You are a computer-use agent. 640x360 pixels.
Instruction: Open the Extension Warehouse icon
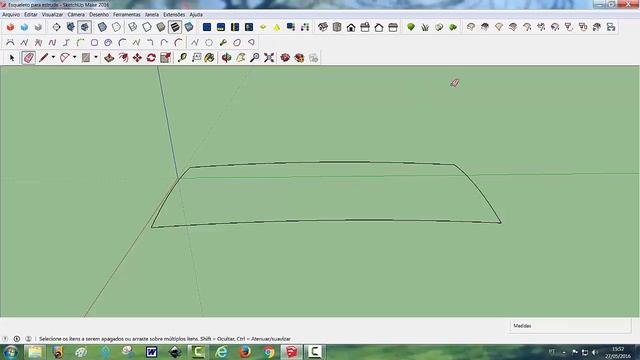(299, 58)
